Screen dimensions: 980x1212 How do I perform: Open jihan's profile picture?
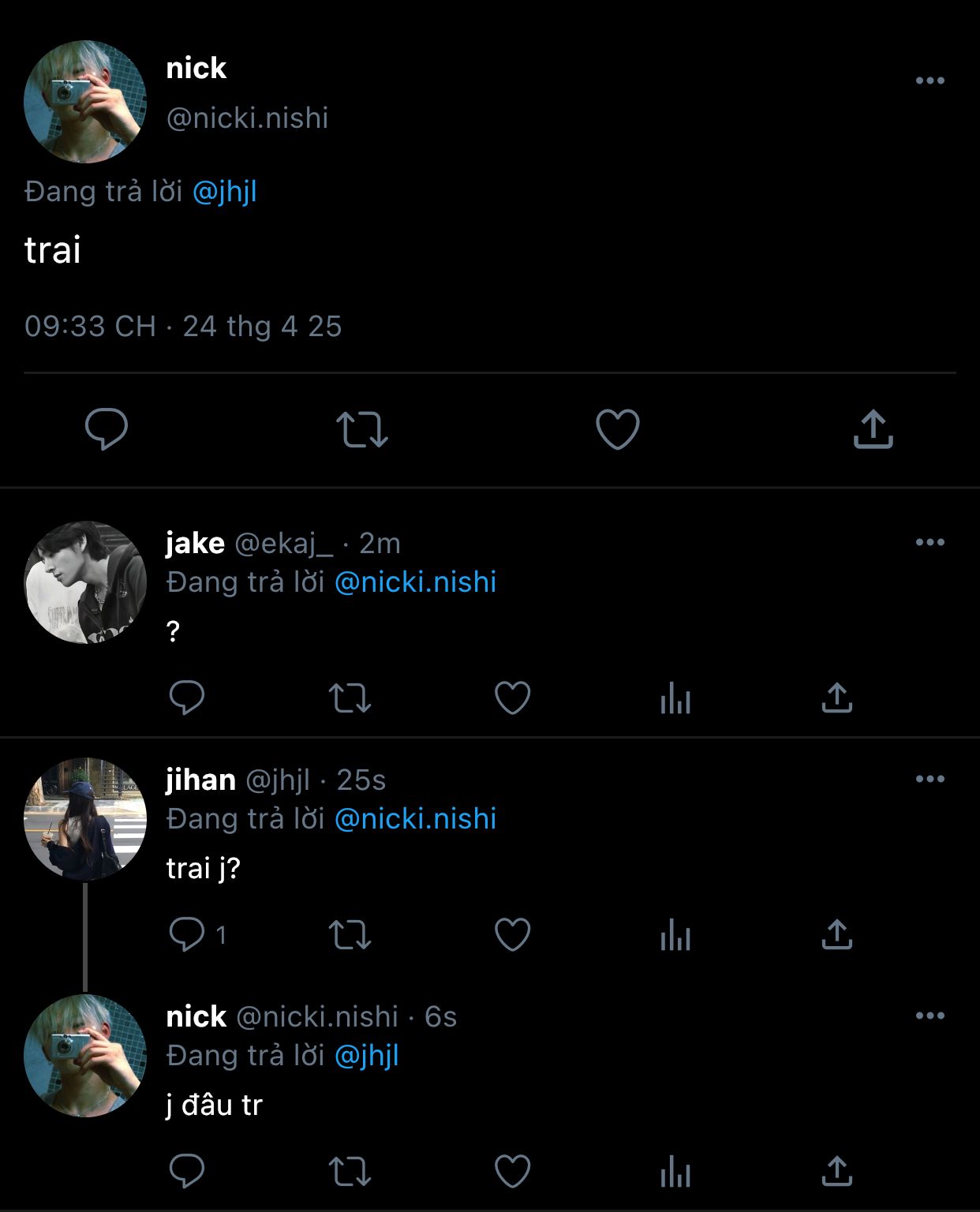pyautogui.click(x=85, y=819)
